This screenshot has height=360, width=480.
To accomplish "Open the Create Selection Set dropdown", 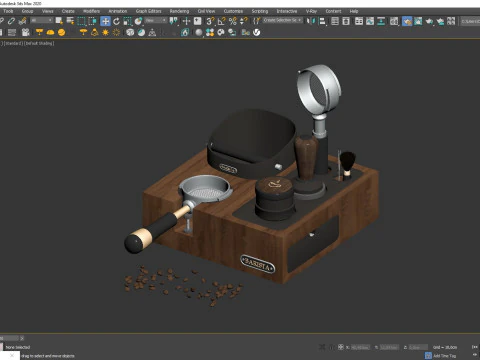I will 282,21.
